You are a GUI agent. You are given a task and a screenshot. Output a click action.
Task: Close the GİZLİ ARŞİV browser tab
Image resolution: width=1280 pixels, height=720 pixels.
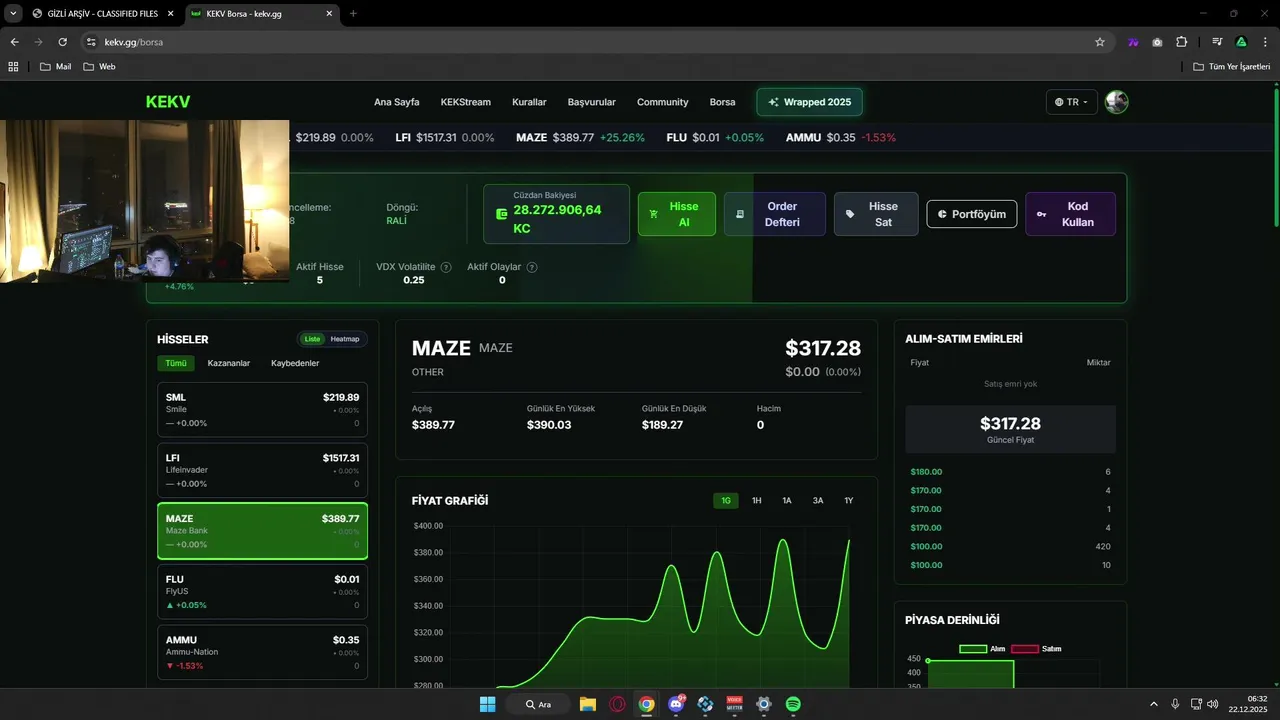pos(169,13)
